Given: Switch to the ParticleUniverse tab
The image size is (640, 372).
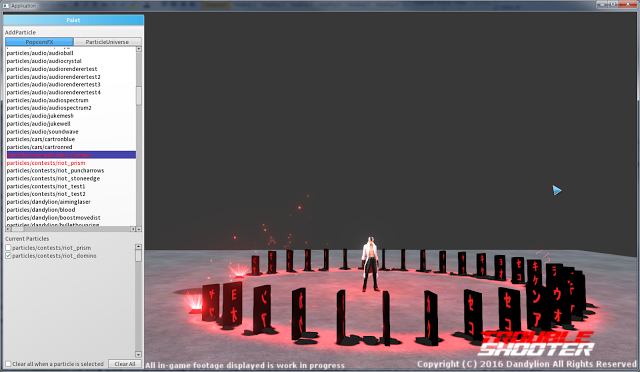Looking at the screenshot, I should tap(107, 42).
